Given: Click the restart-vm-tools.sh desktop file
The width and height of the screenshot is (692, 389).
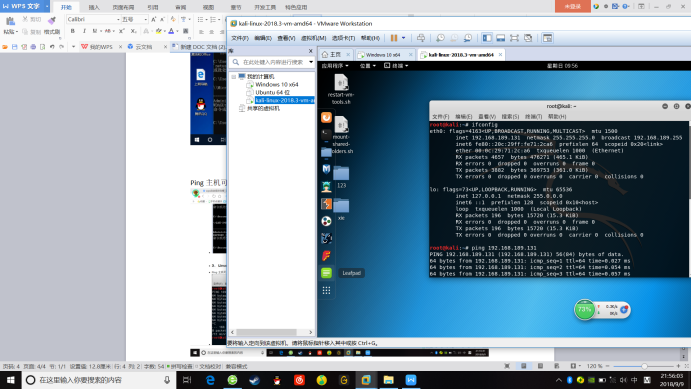Looking at the screenshot, I should (x=341, y=90).
